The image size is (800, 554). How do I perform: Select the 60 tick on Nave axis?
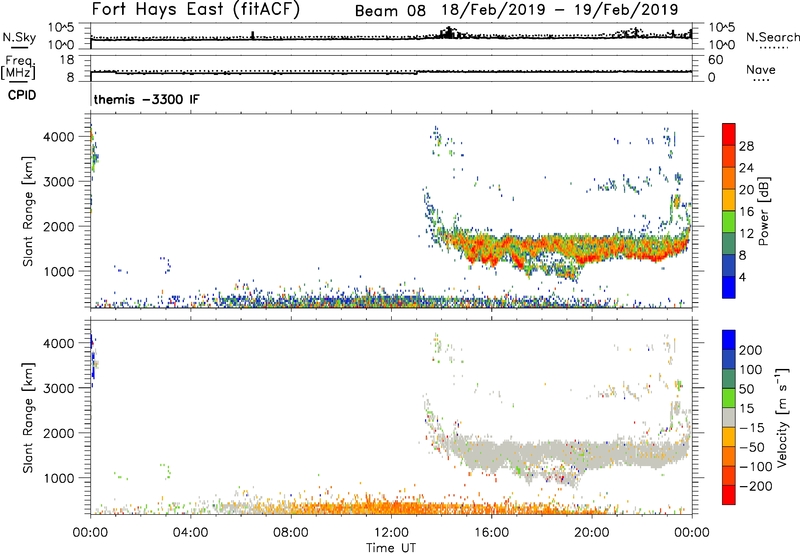[x=715, y=60]
